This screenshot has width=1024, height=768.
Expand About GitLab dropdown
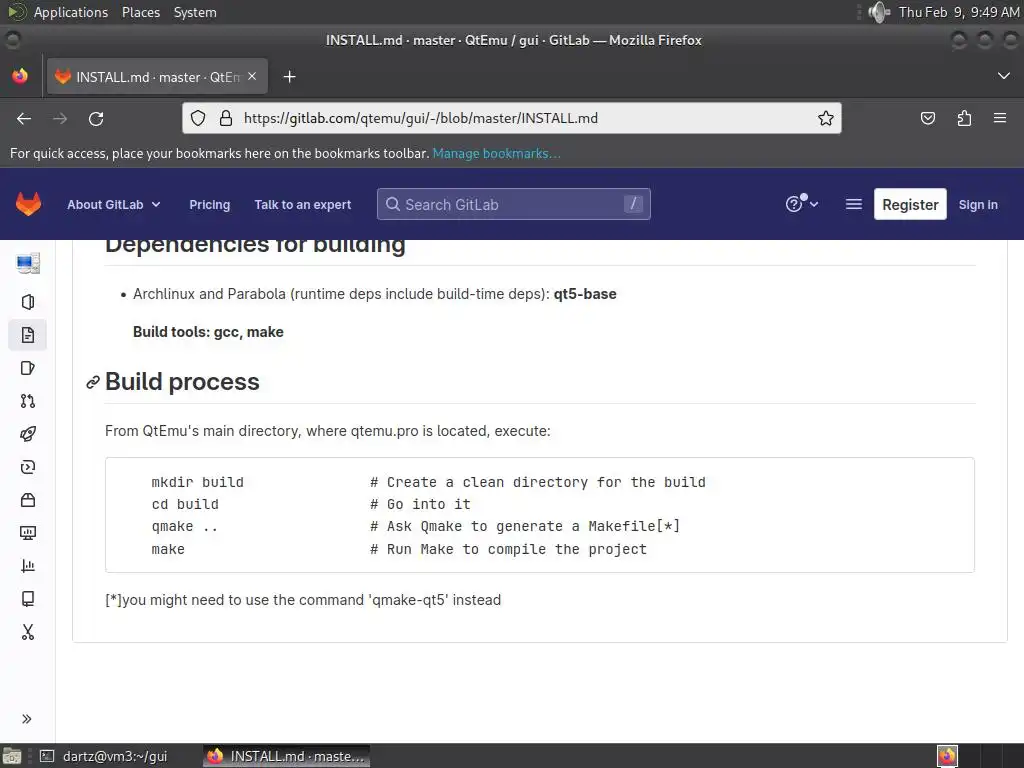[x=114, y=204]
